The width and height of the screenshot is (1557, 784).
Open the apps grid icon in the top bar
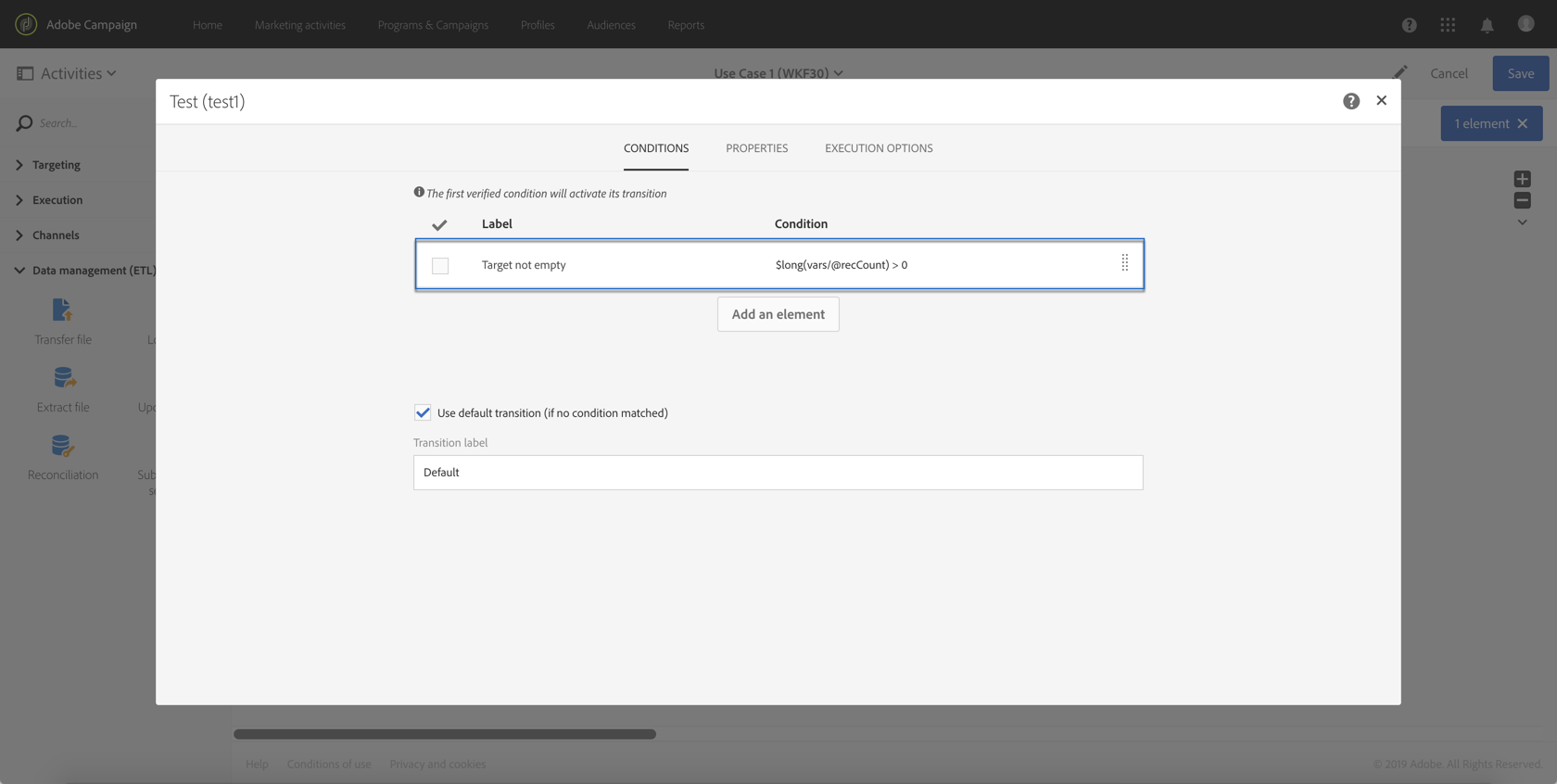click(1448, 25)
